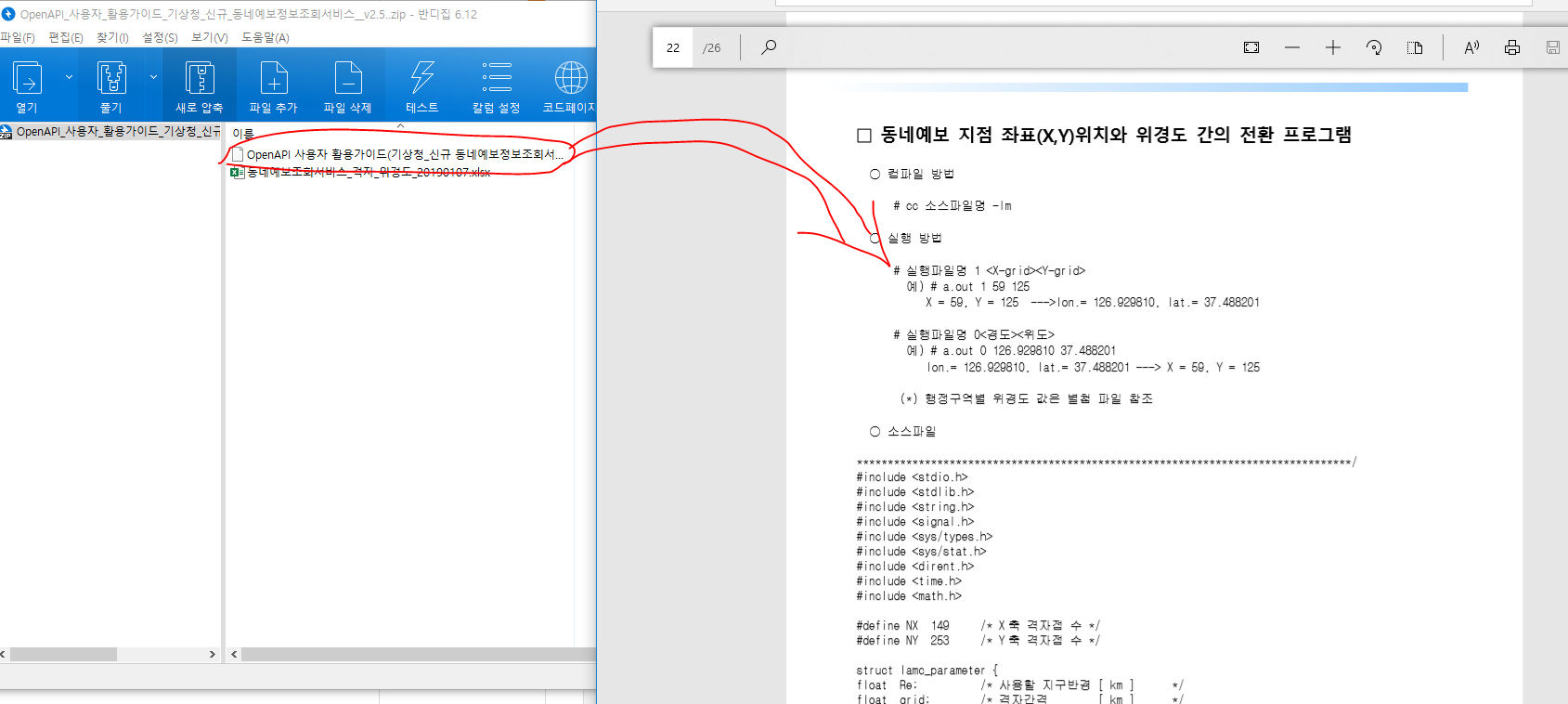Click the right arrow of tree pane scrollbar
1568x704 pixels.
(x=213, y=655)
